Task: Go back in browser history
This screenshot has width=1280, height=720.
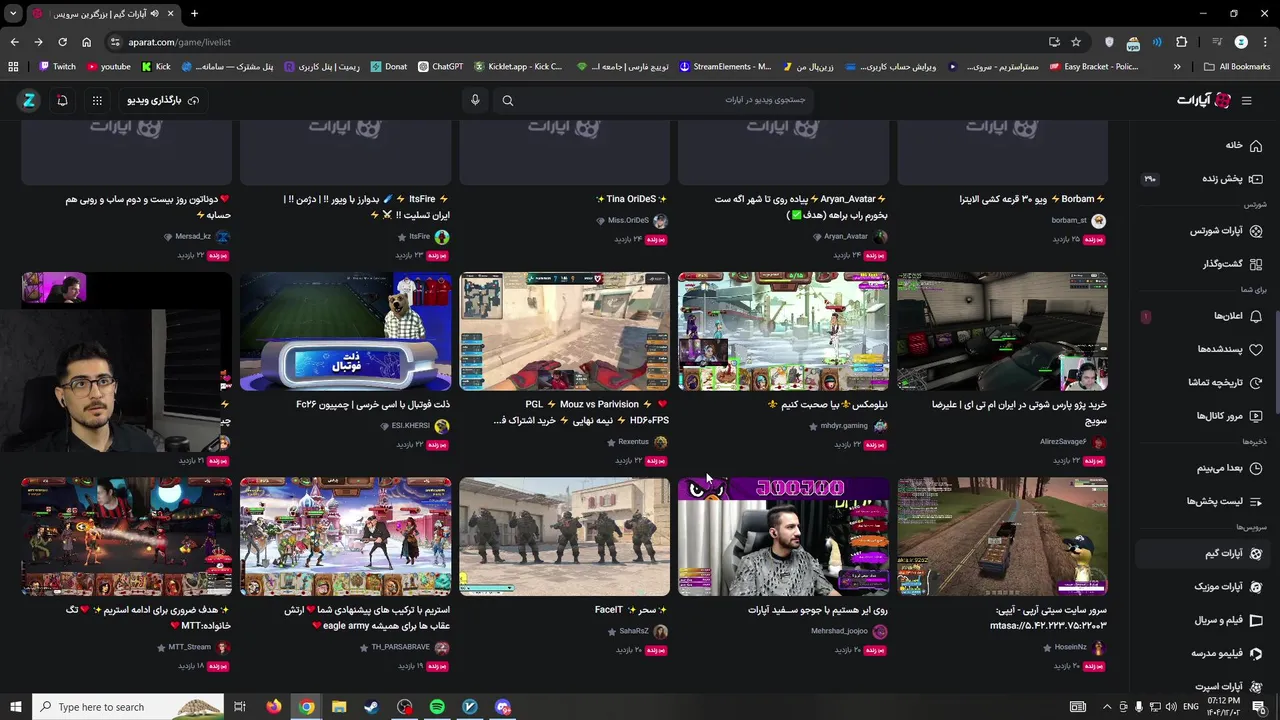Action: point(14,42)
